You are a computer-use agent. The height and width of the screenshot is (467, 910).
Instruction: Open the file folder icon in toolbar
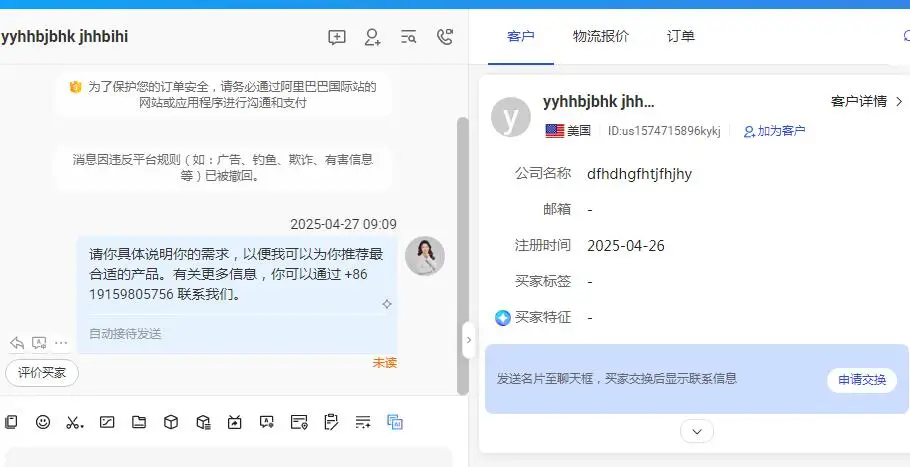(139, 422)
